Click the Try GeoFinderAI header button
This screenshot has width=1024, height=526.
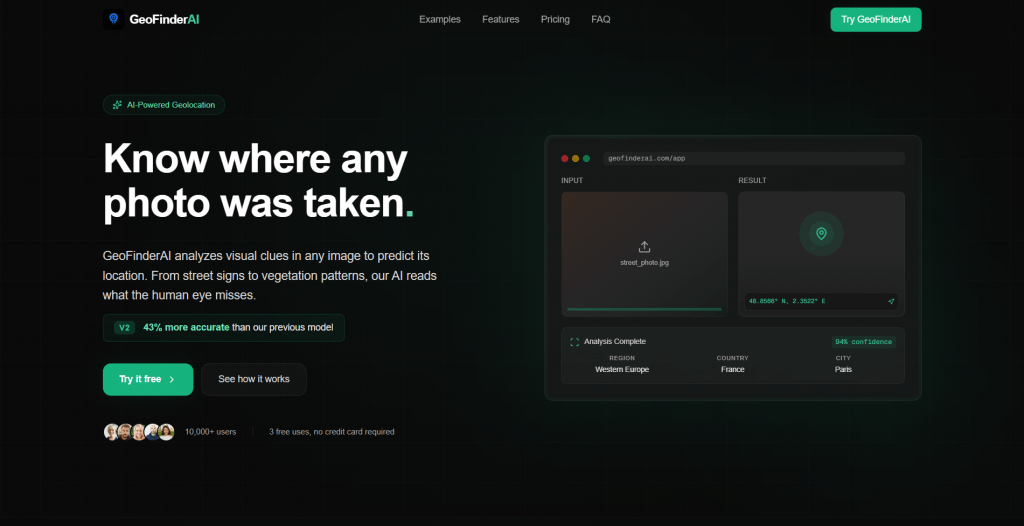(x=876, y=20)
